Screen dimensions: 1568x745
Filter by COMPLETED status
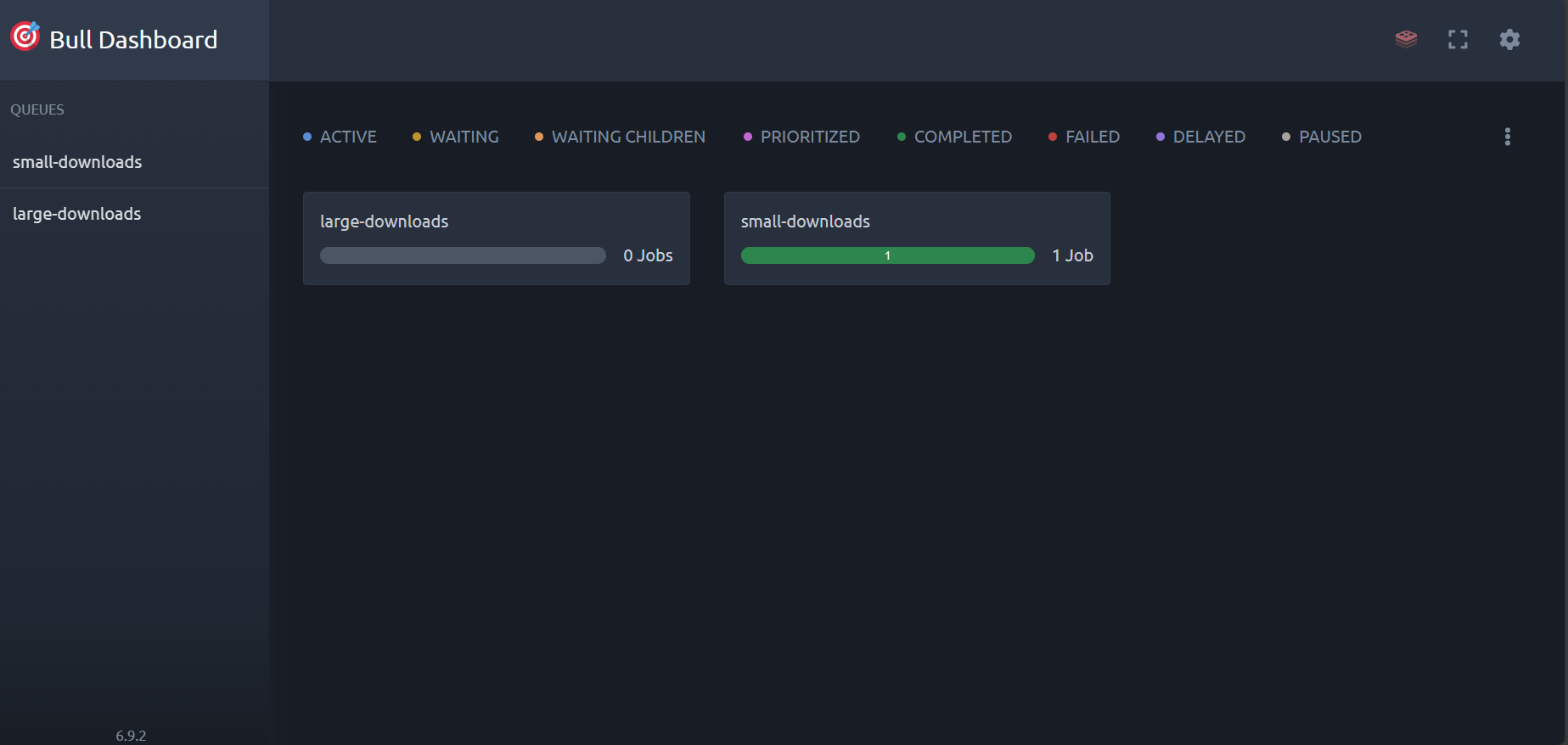pos(955,137)
